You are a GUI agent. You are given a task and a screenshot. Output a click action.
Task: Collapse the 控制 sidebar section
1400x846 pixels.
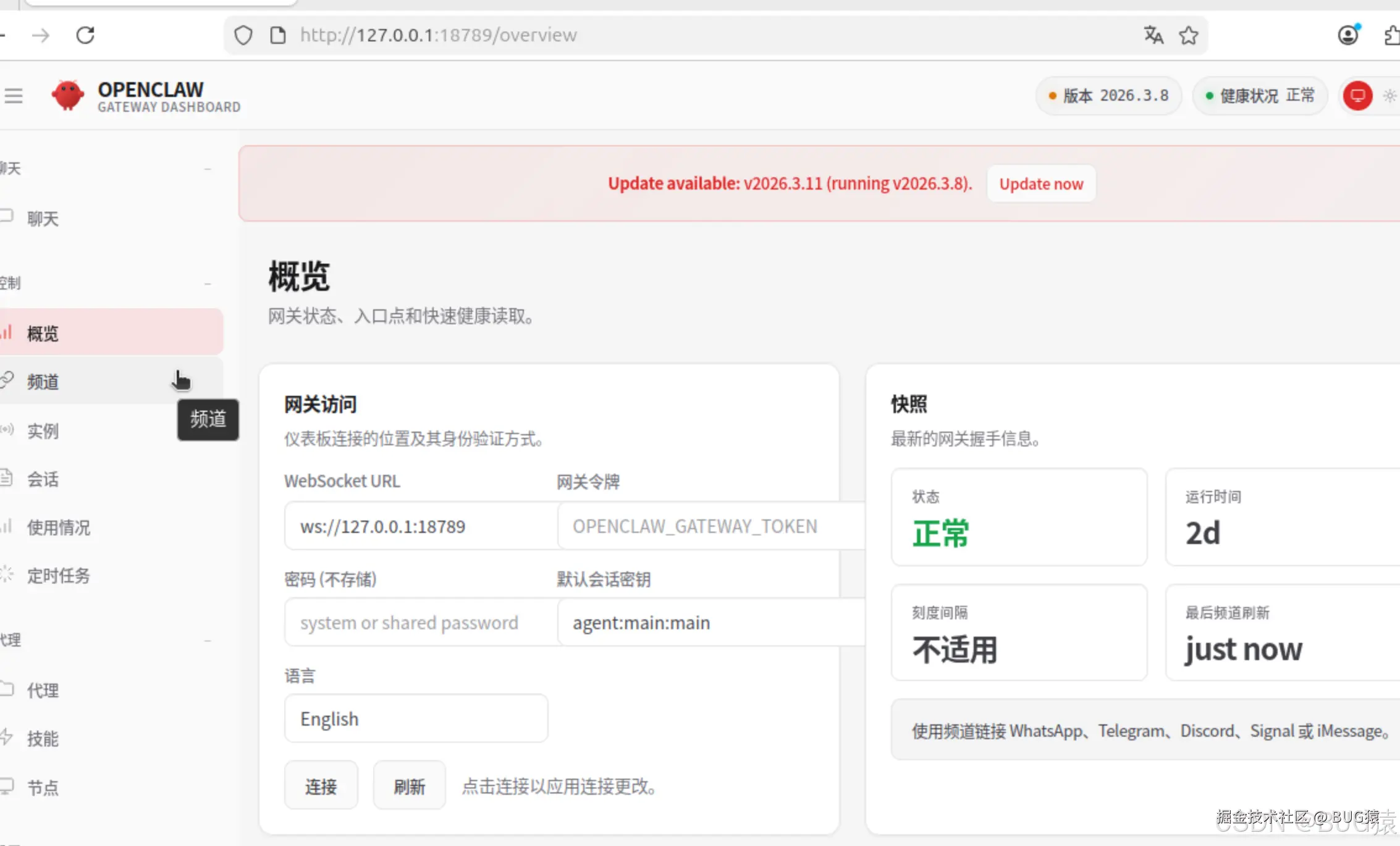[x=208, y=283]
